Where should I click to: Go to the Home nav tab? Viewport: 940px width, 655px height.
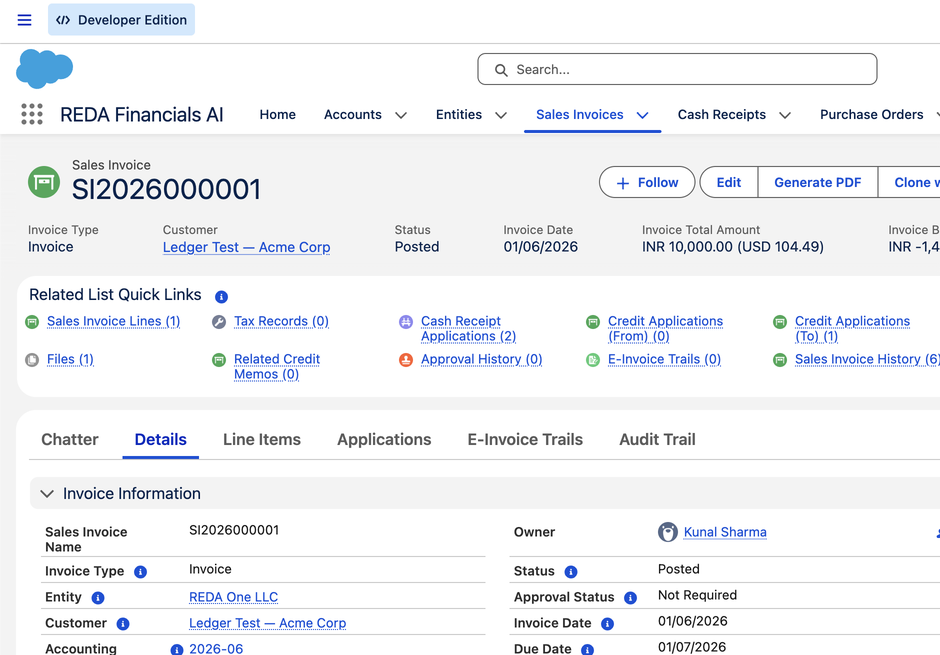(x=278, y=114)
